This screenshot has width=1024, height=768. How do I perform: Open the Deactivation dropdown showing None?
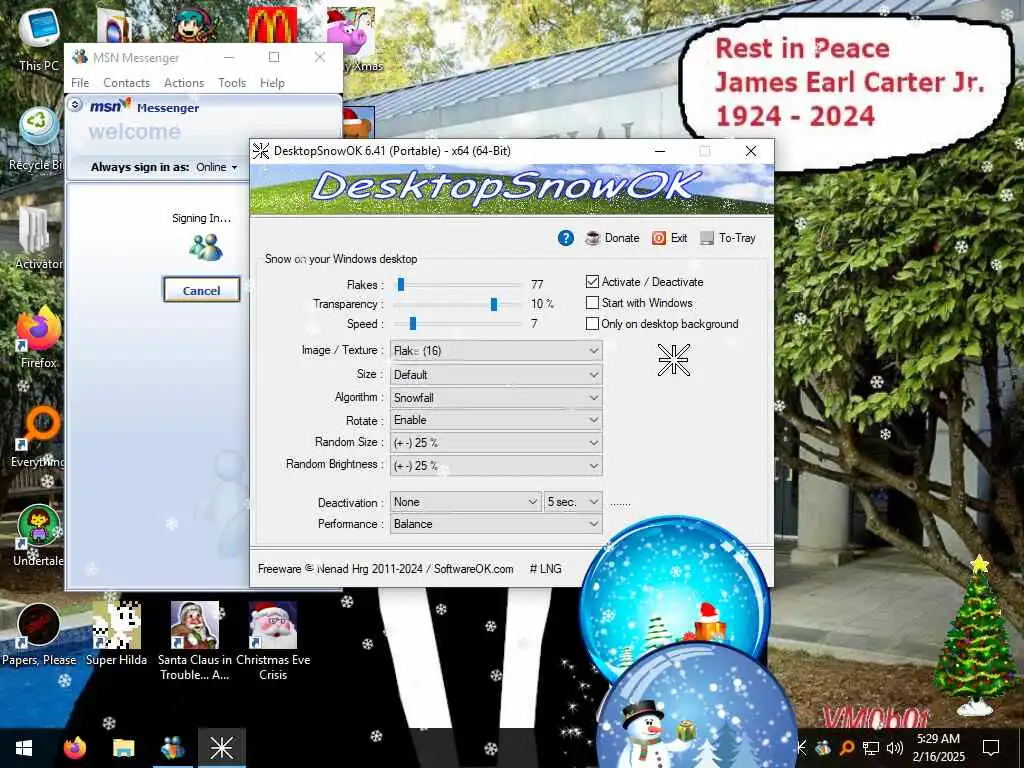(466, 502)
